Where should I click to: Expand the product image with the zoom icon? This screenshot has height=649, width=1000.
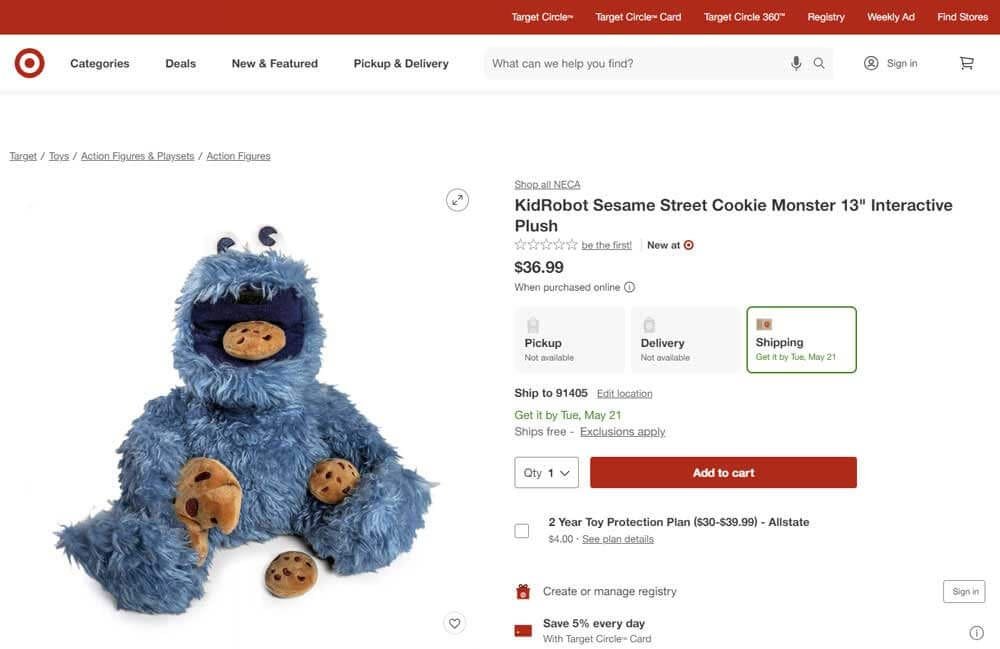tap(456, 199)
